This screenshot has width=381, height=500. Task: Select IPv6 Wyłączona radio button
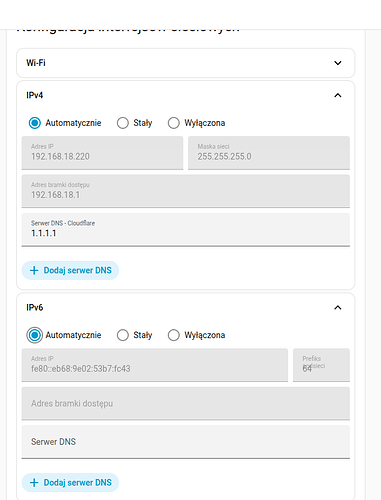click(x=174, y=335)
